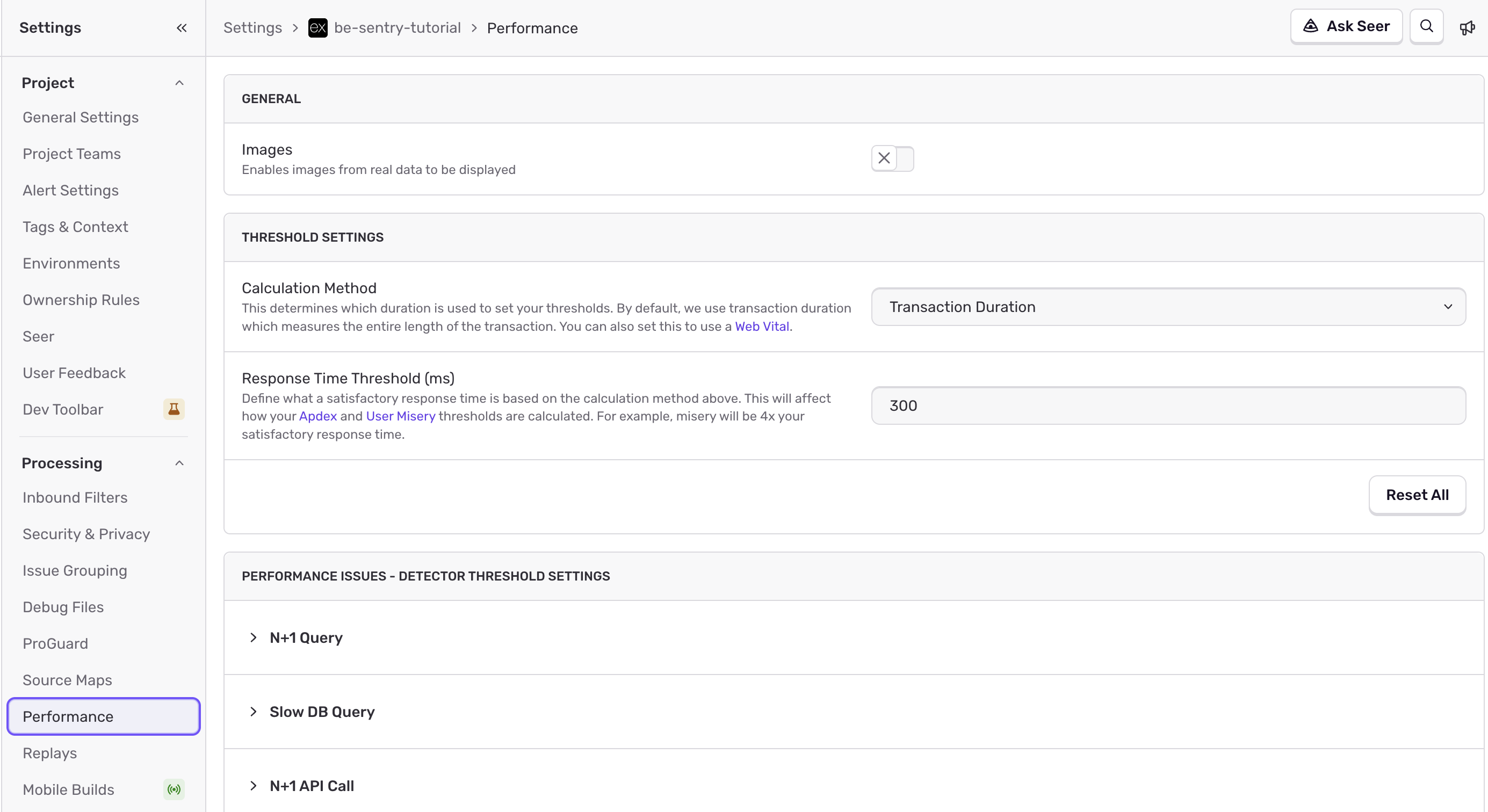
Task: Follow the Apdex link
Action: tap(317, 416)
